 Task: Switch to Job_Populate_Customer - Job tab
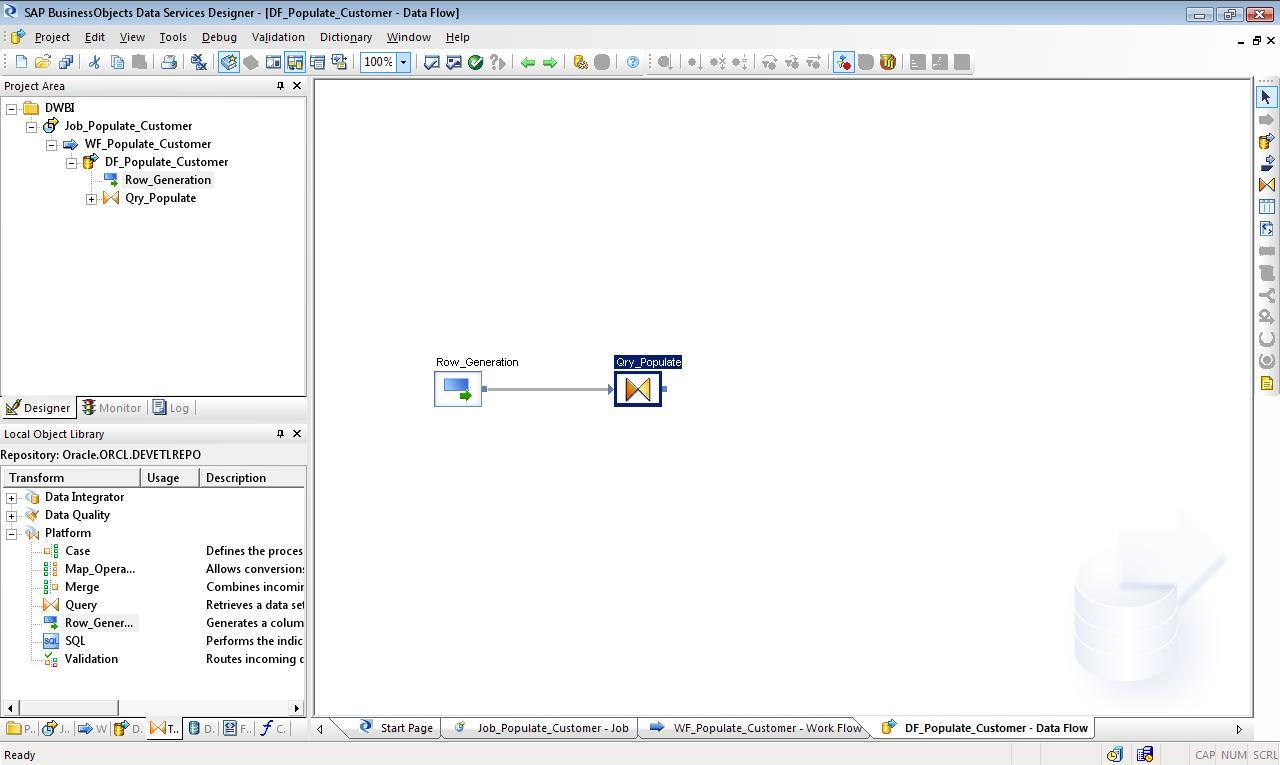pos(542,728)
